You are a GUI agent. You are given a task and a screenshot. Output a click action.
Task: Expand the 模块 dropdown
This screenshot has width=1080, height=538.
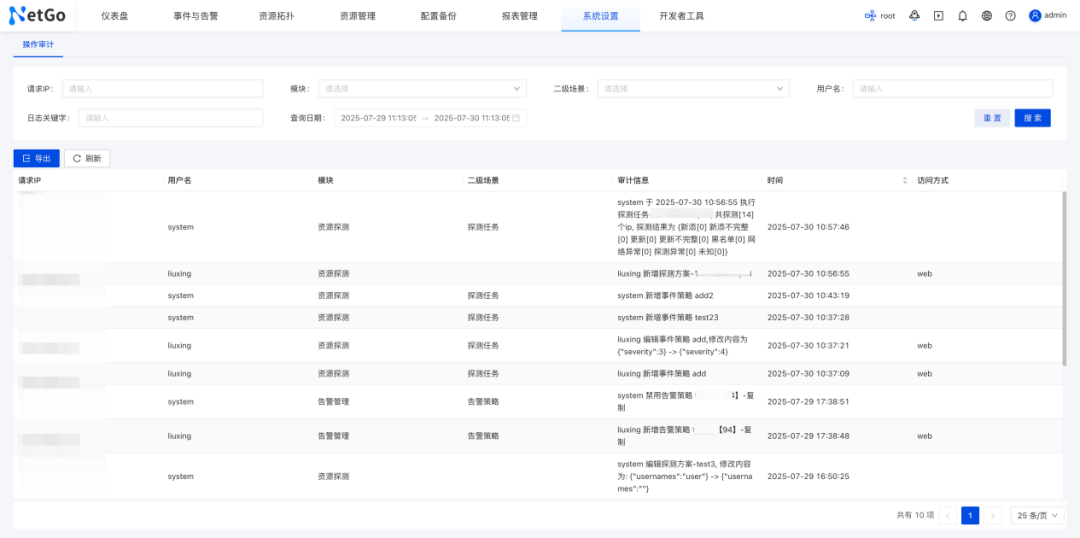[422, 89]
